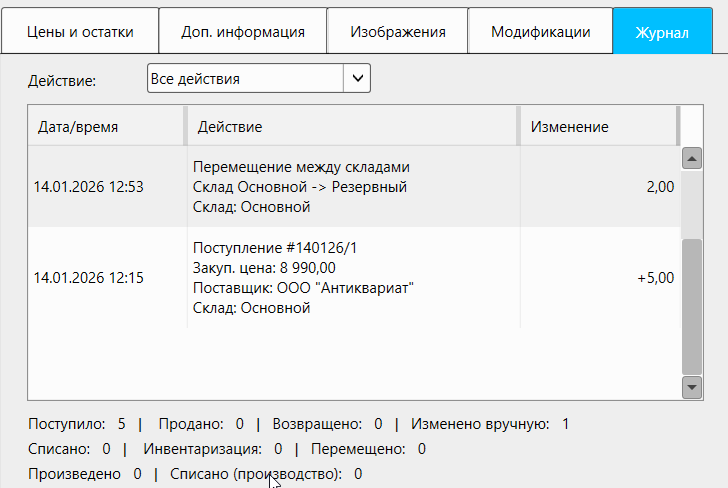The image size is (728, 488).
Task: Expand the Действие filter dropdown arrow
Action: click(x=357, y=79)
